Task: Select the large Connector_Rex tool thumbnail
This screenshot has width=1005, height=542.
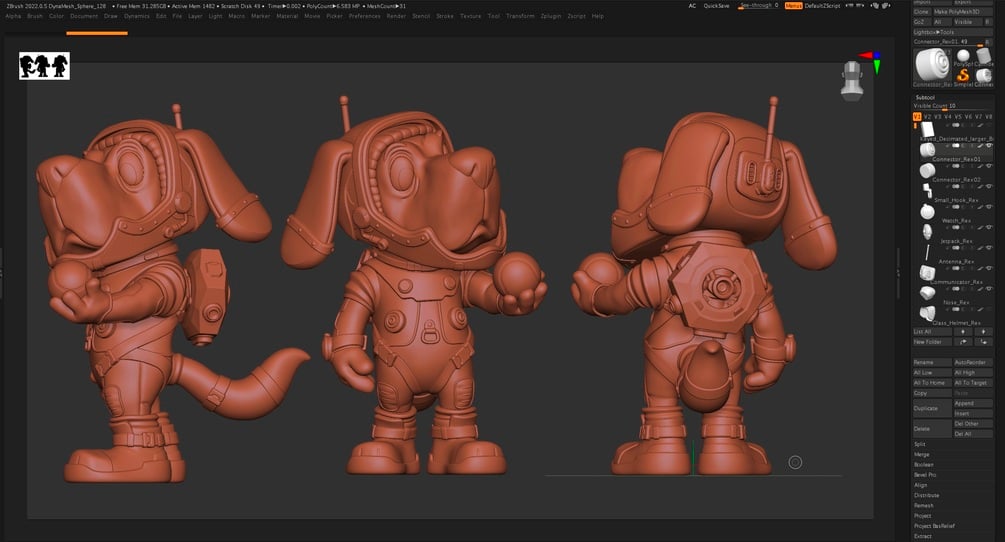Action: tap(933, 65)
